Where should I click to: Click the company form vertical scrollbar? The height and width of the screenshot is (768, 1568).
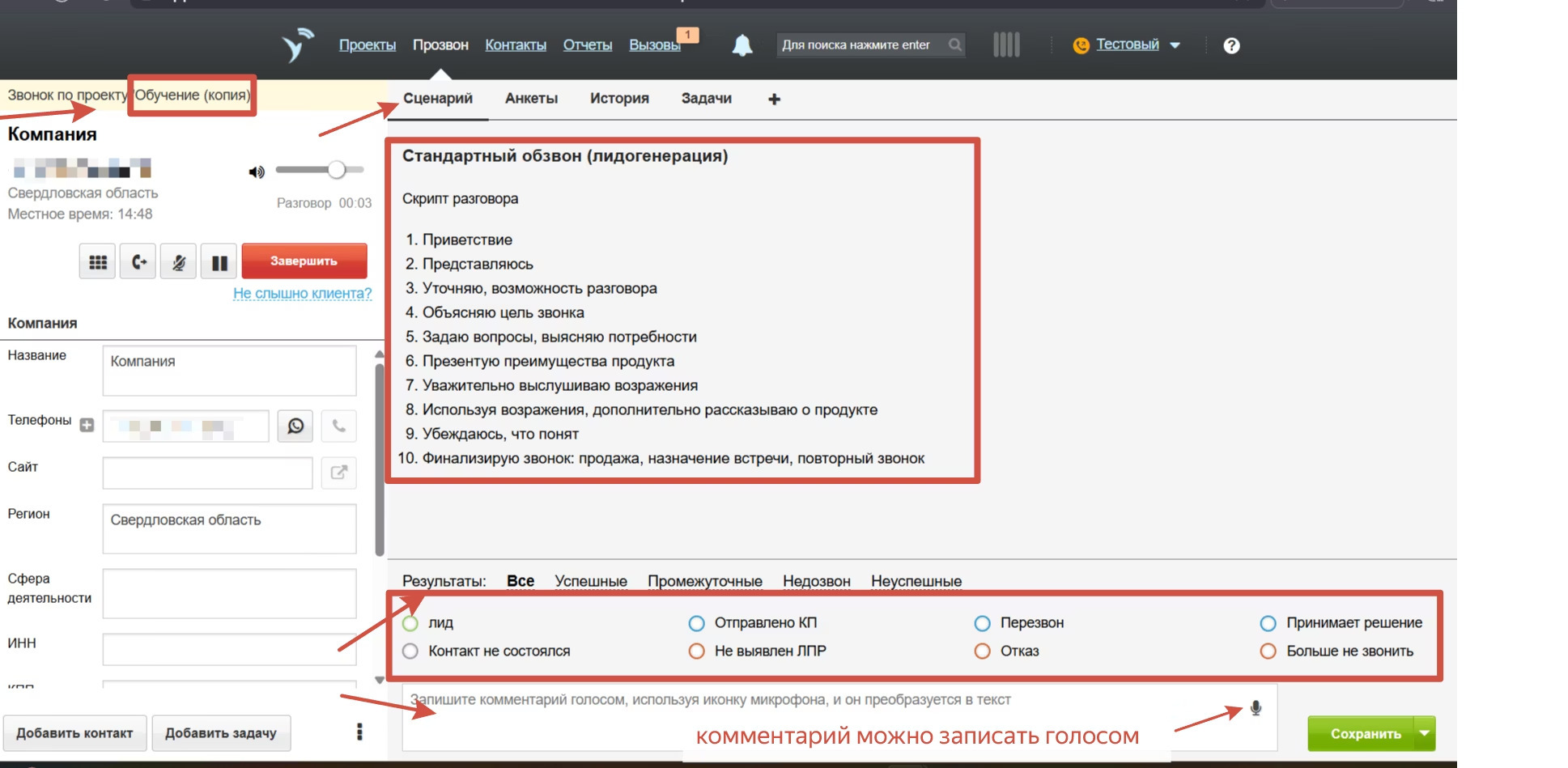[380, 460]
